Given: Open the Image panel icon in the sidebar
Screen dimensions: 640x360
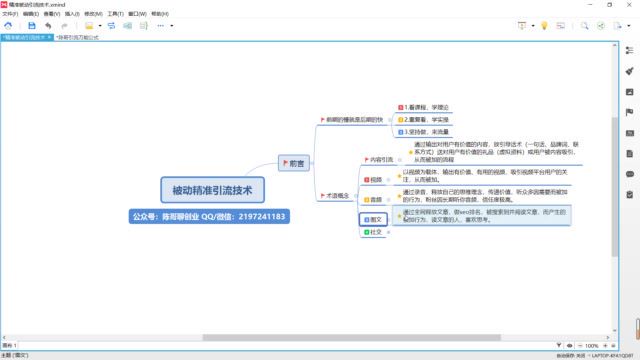Looking at the screenshot, I should pos(629,92).
